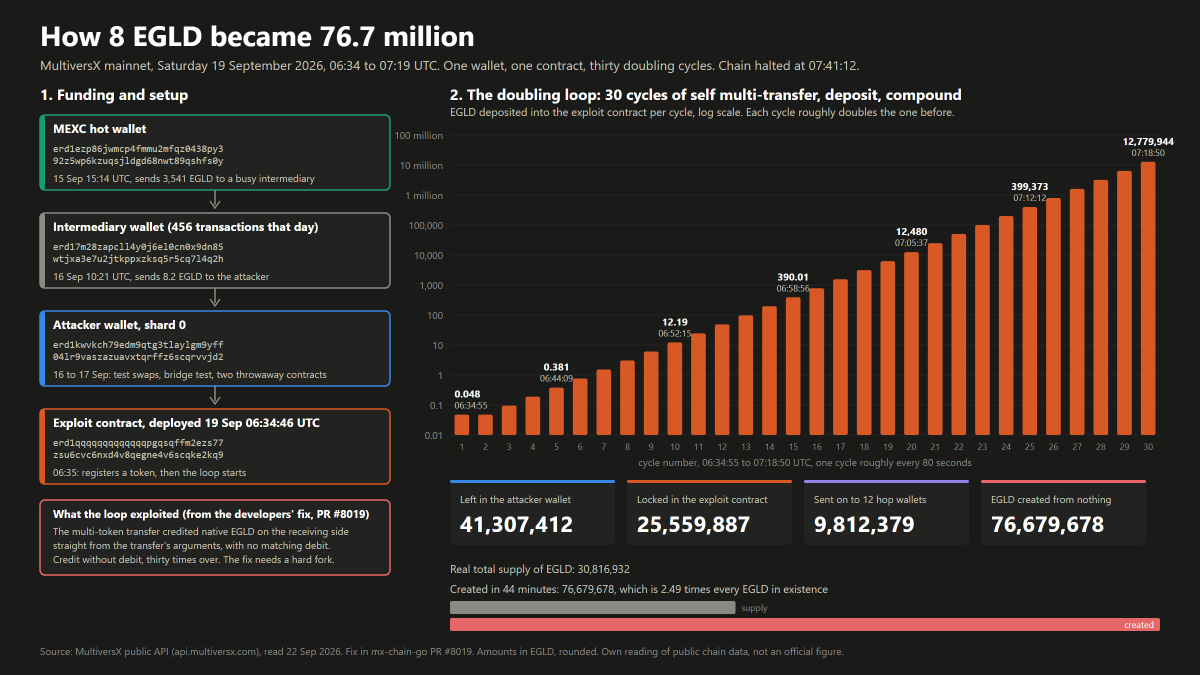Click the note "16 Sep 10:21 UTC, sends 8.2 EGLD"
This screenshot has width=1200, height=675.
pos(161,277)
